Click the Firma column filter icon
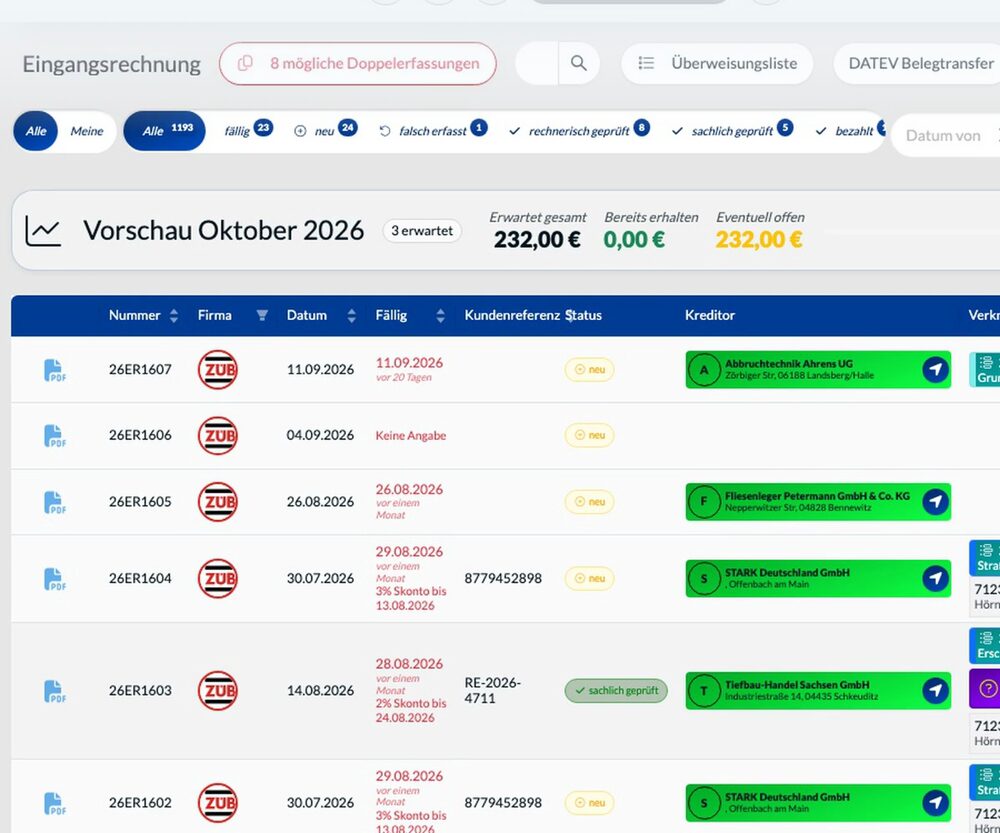The width and height of the screenshot is (1000, 833). tap(262, 315)
